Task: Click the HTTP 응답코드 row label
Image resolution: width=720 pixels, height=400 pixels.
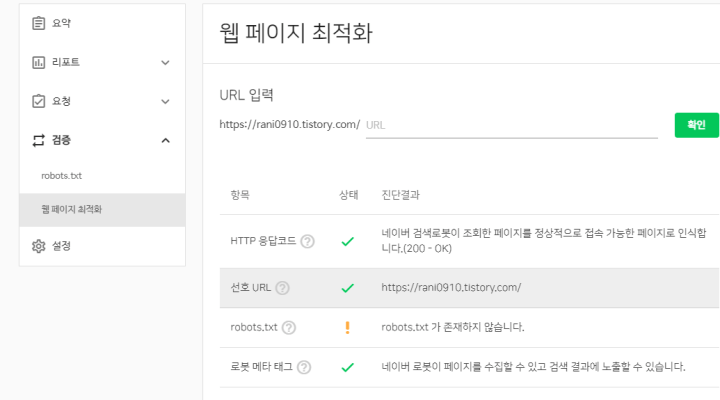Action: pos(263,241)
